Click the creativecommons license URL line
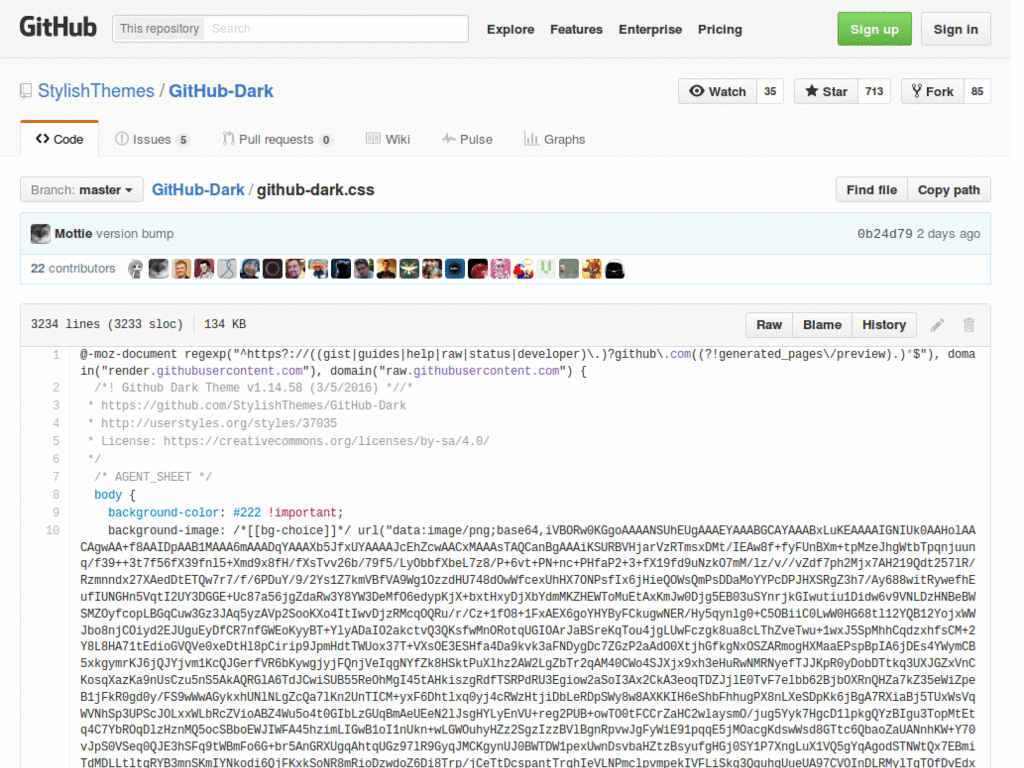The image size is (1024, 768). 289,441
